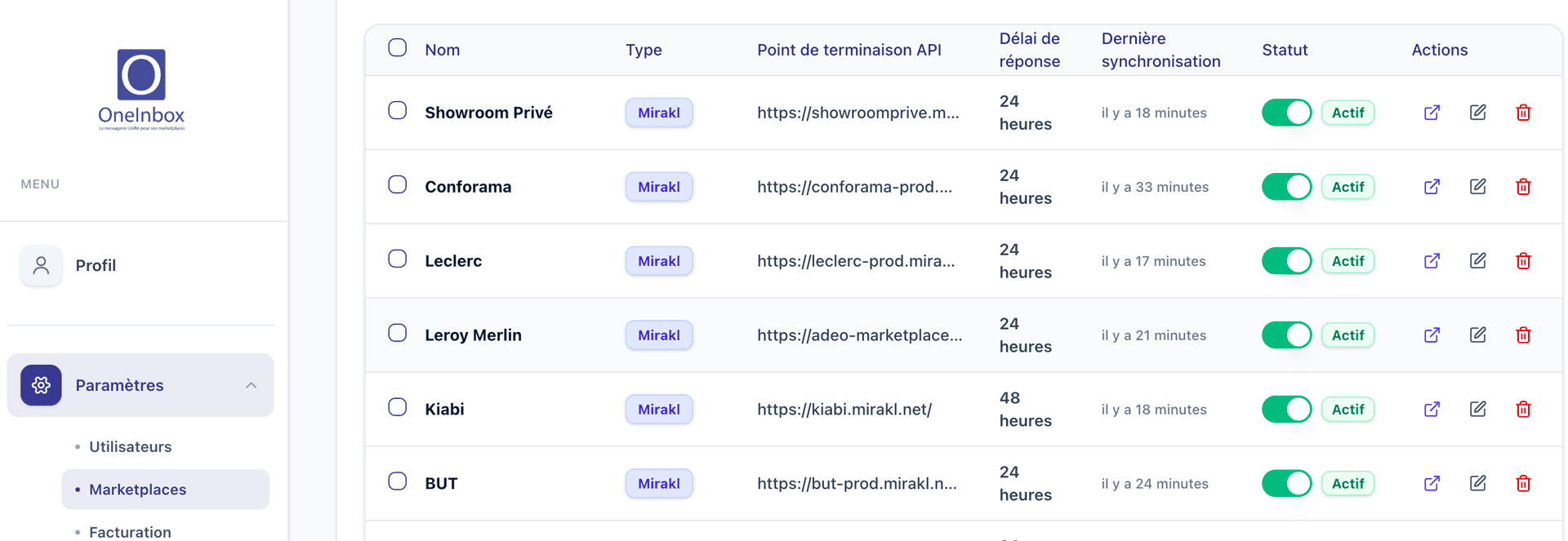Click the Mirakl badge in BUT row
Screen dimensions: 1568x541
coord(659,484)
